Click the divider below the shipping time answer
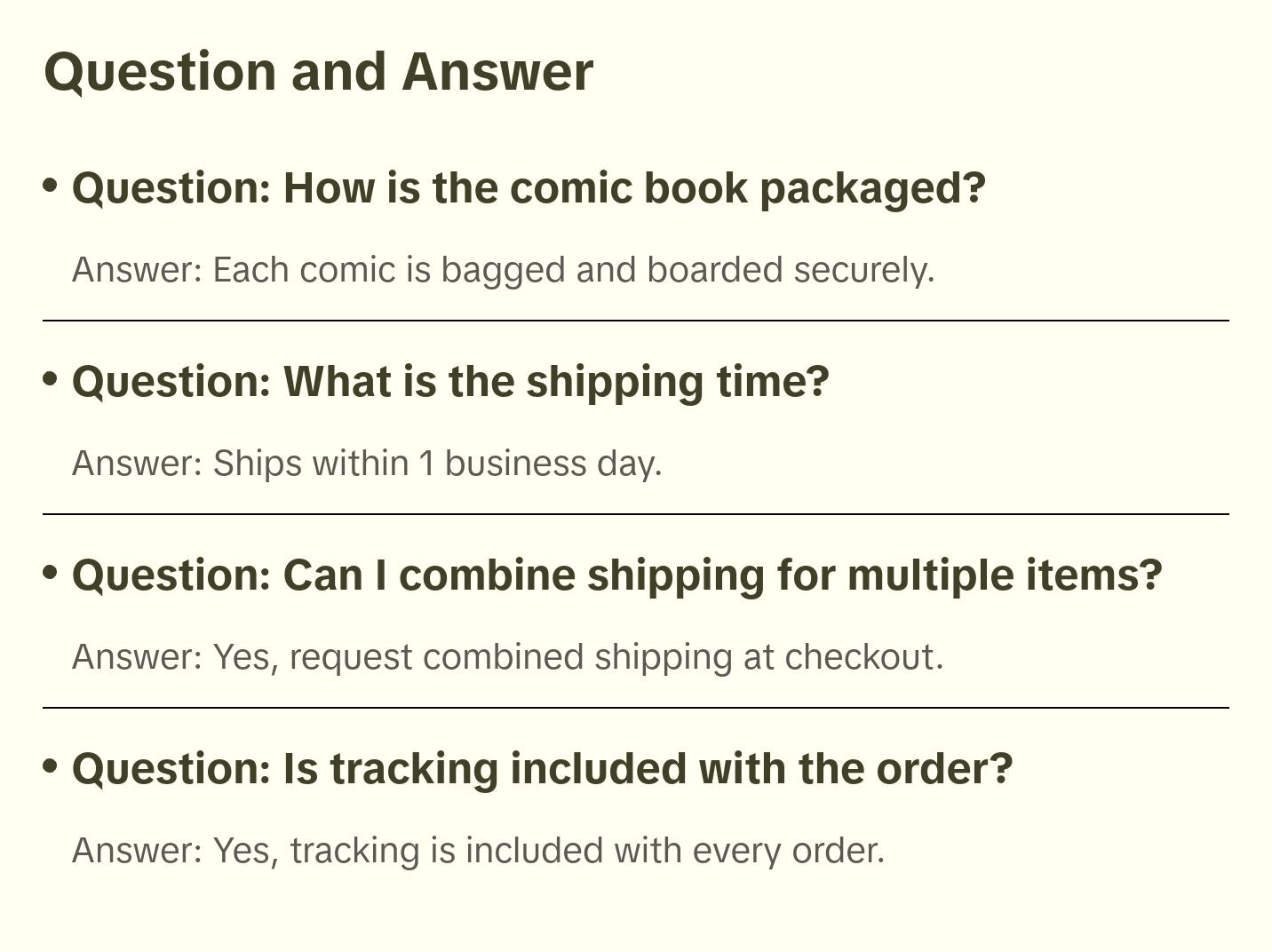 (635, 514)
